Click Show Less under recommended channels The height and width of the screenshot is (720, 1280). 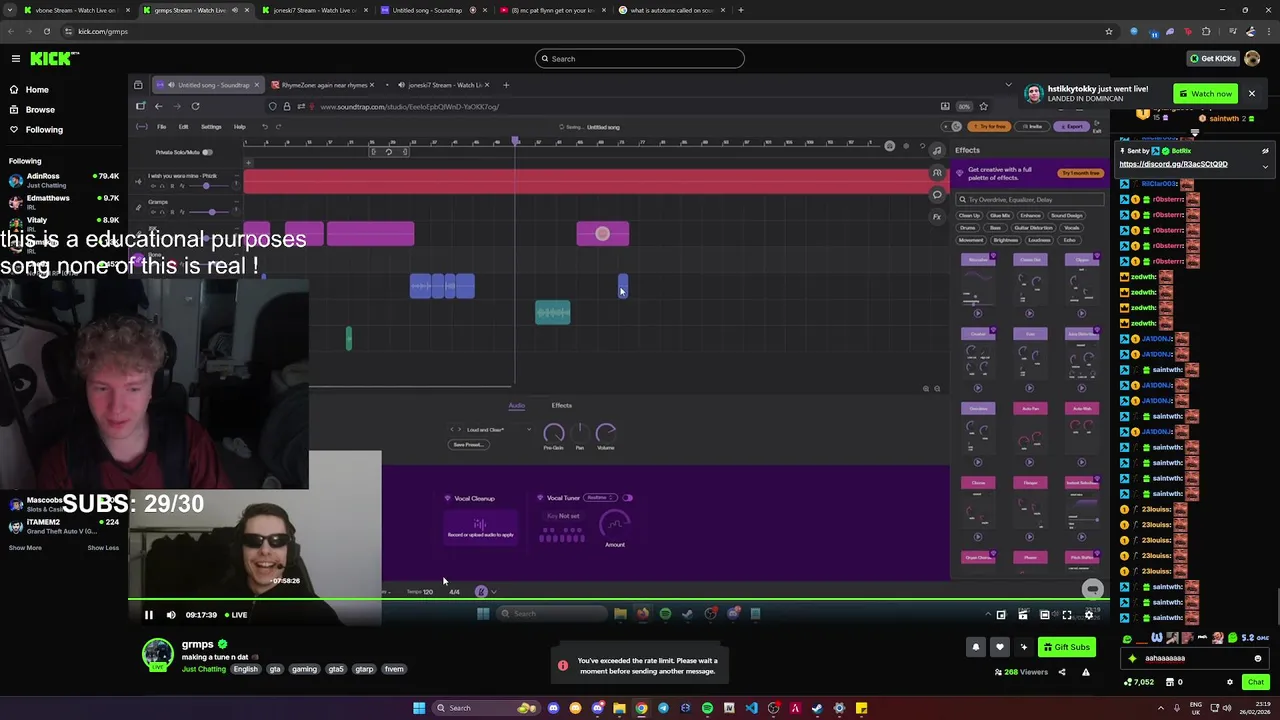pos(103,548)
